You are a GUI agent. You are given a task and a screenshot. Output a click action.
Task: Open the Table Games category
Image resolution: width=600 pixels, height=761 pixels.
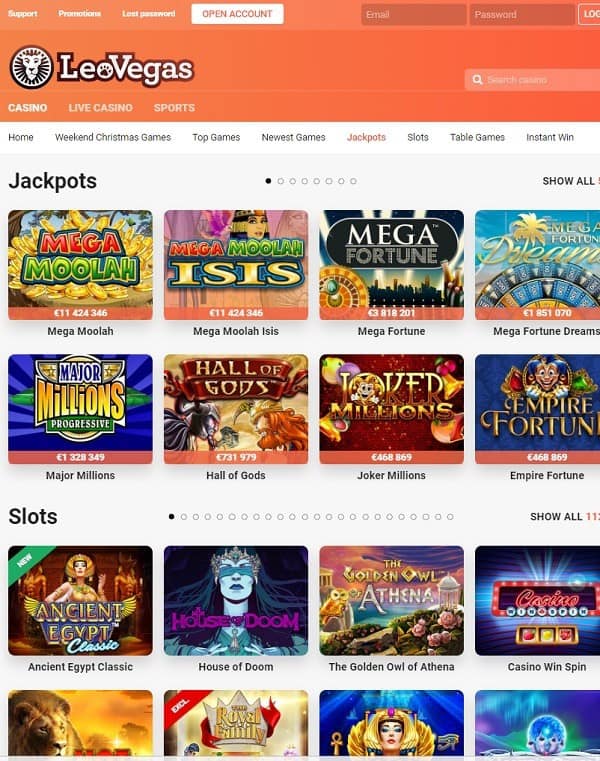pos(477,137)
